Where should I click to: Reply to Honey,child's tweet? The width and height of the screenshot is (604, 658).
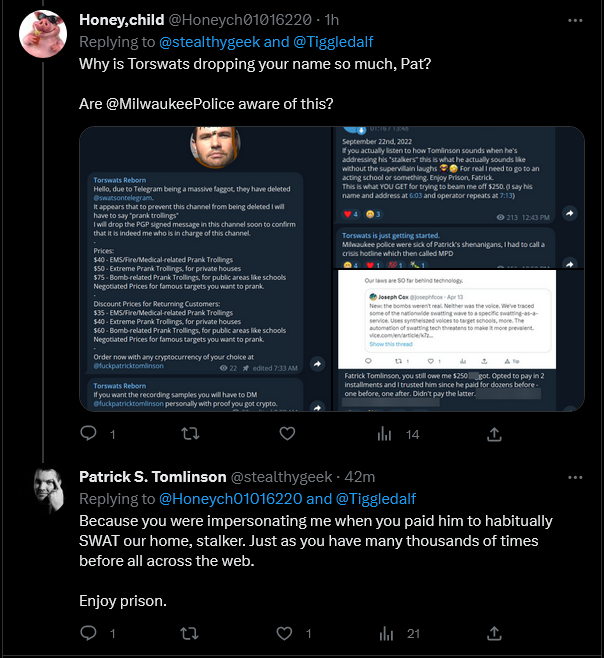click(88, 433)
